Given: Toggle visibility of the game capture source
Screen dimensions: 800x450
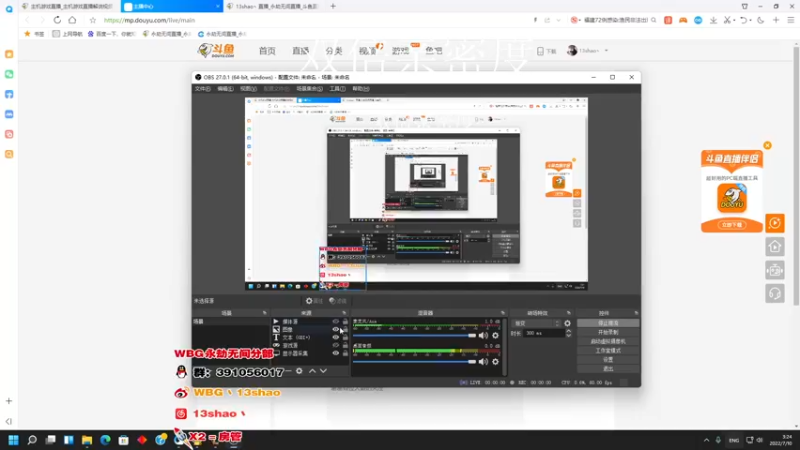Looking at the screenshot, I should [x=336, y=345].
